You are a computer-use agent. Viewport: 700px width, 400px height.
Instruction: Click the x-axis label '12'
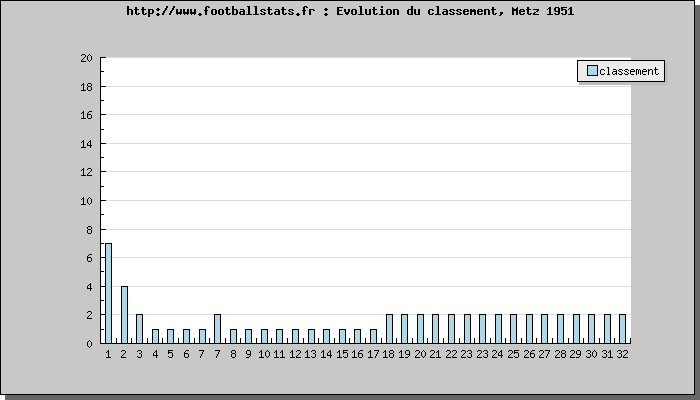[295, 354]
